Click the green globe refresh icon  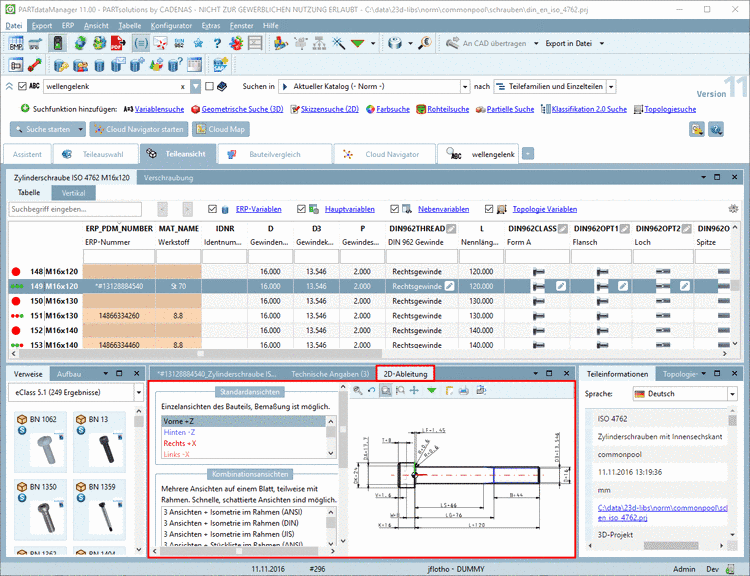click(x=80, y=44)
